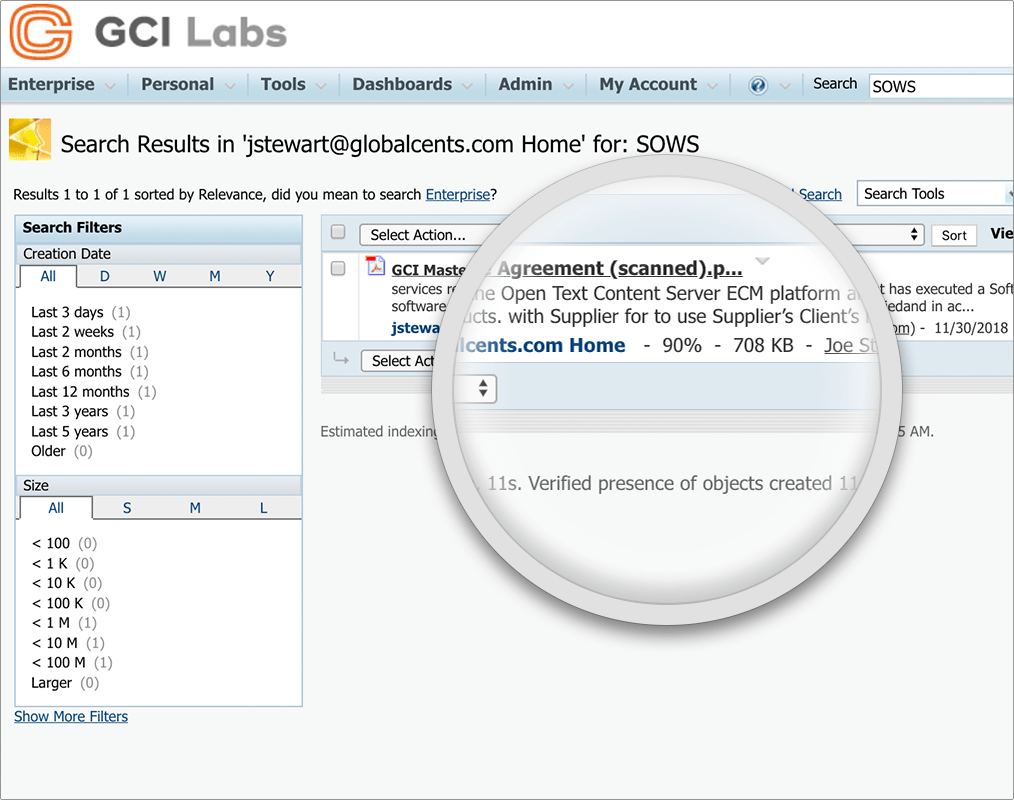Open the Personal menu
Viewport: 1014px width, 800px height.
(x=188, y=85)
